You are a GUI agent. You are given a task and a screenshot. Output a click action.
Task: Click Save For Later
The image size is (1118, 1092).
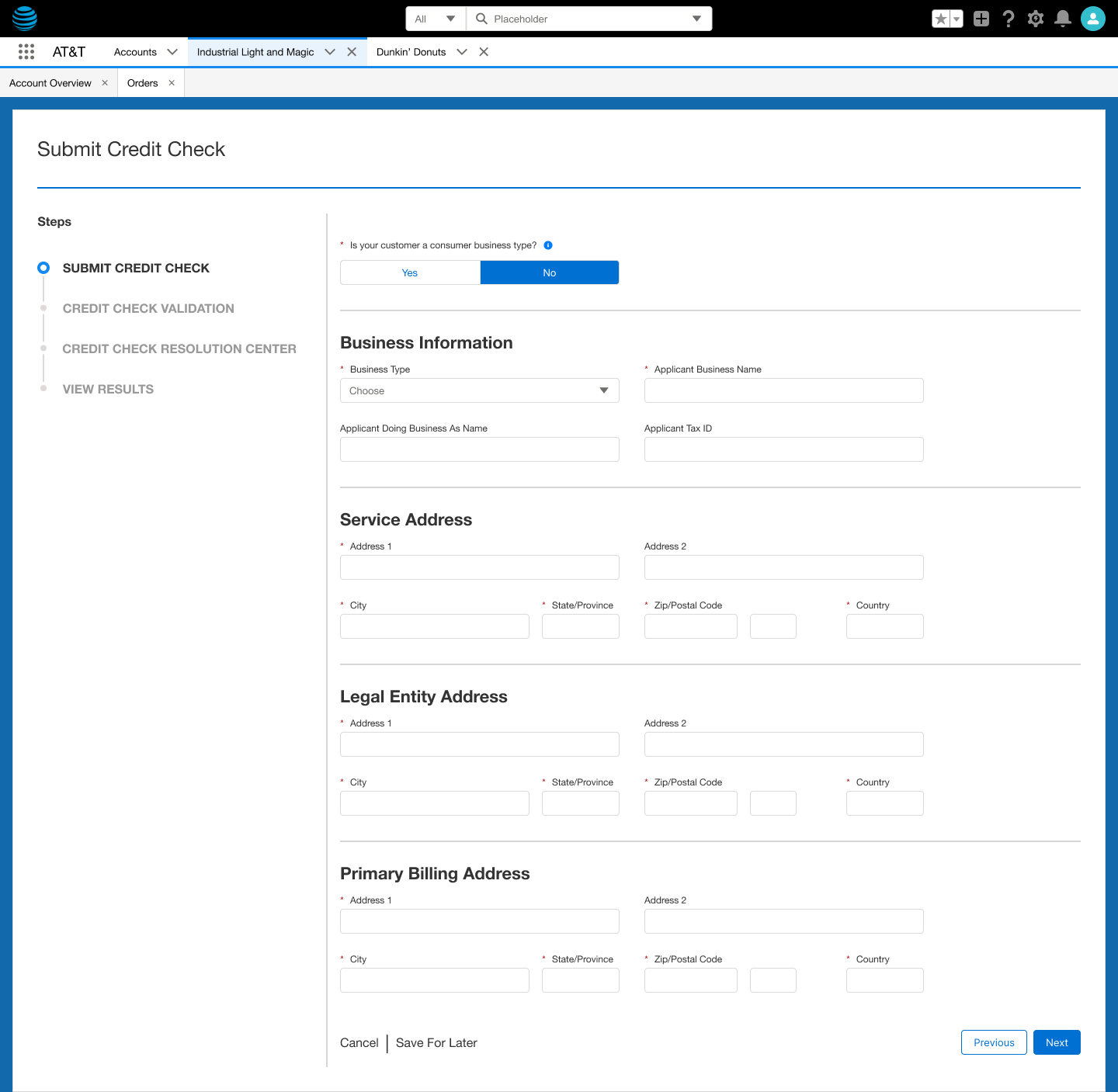click(436, 1042)
